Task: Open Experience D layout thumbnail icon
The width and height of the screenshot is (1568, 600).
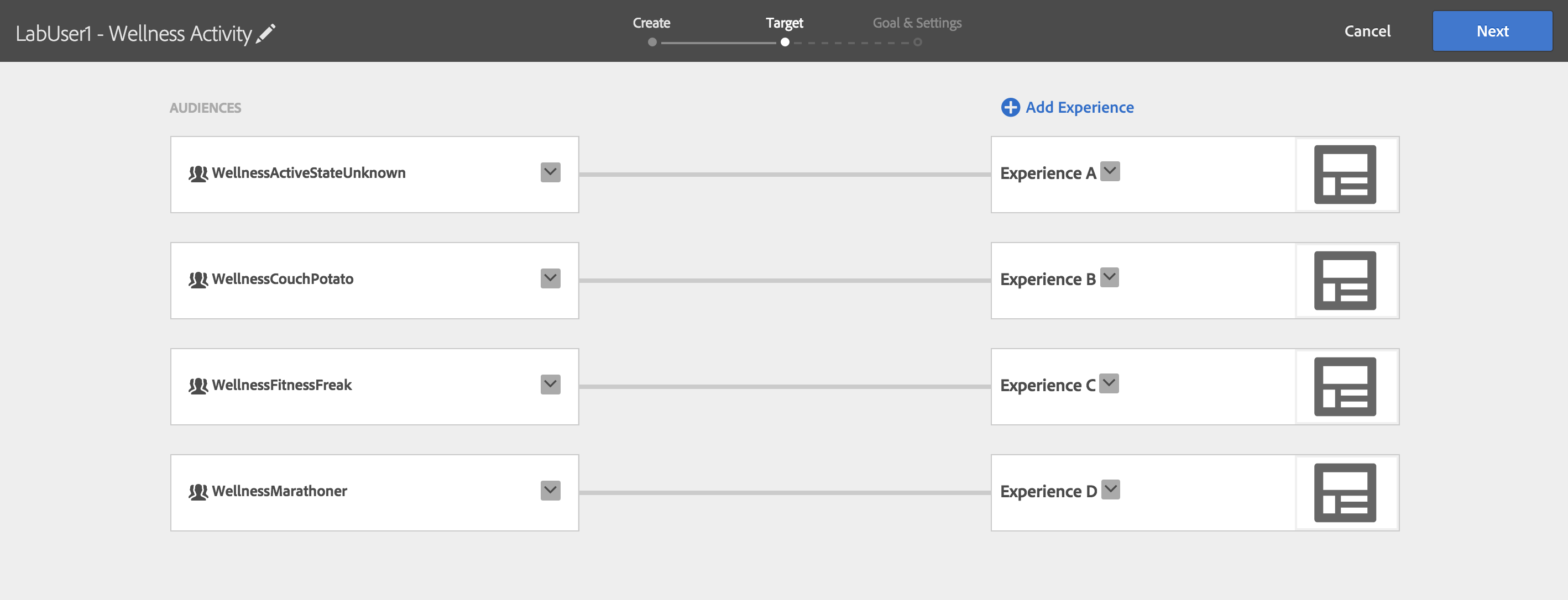Action: [x=1345, y=493]
